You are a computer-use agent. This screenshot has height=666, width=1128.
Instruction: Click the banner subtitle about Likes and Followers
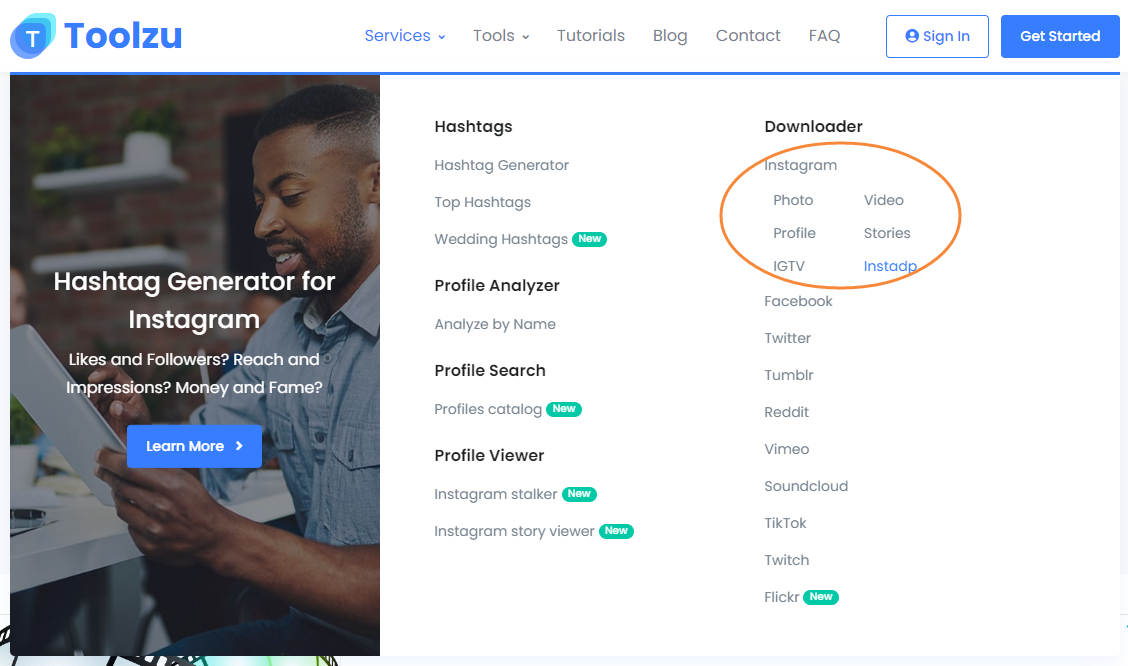(x=194, y=373)
